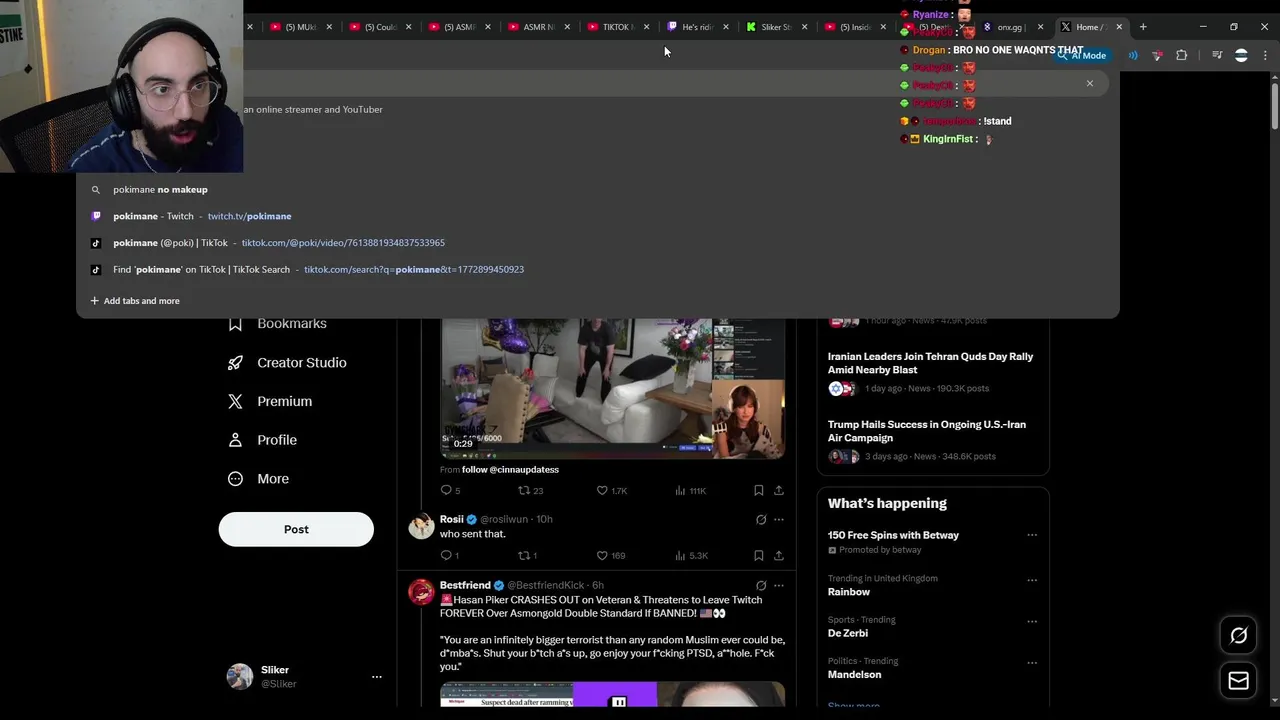Go to Profile in sidebar
This screenshot has width=1280, height=720.
(262, 440)
